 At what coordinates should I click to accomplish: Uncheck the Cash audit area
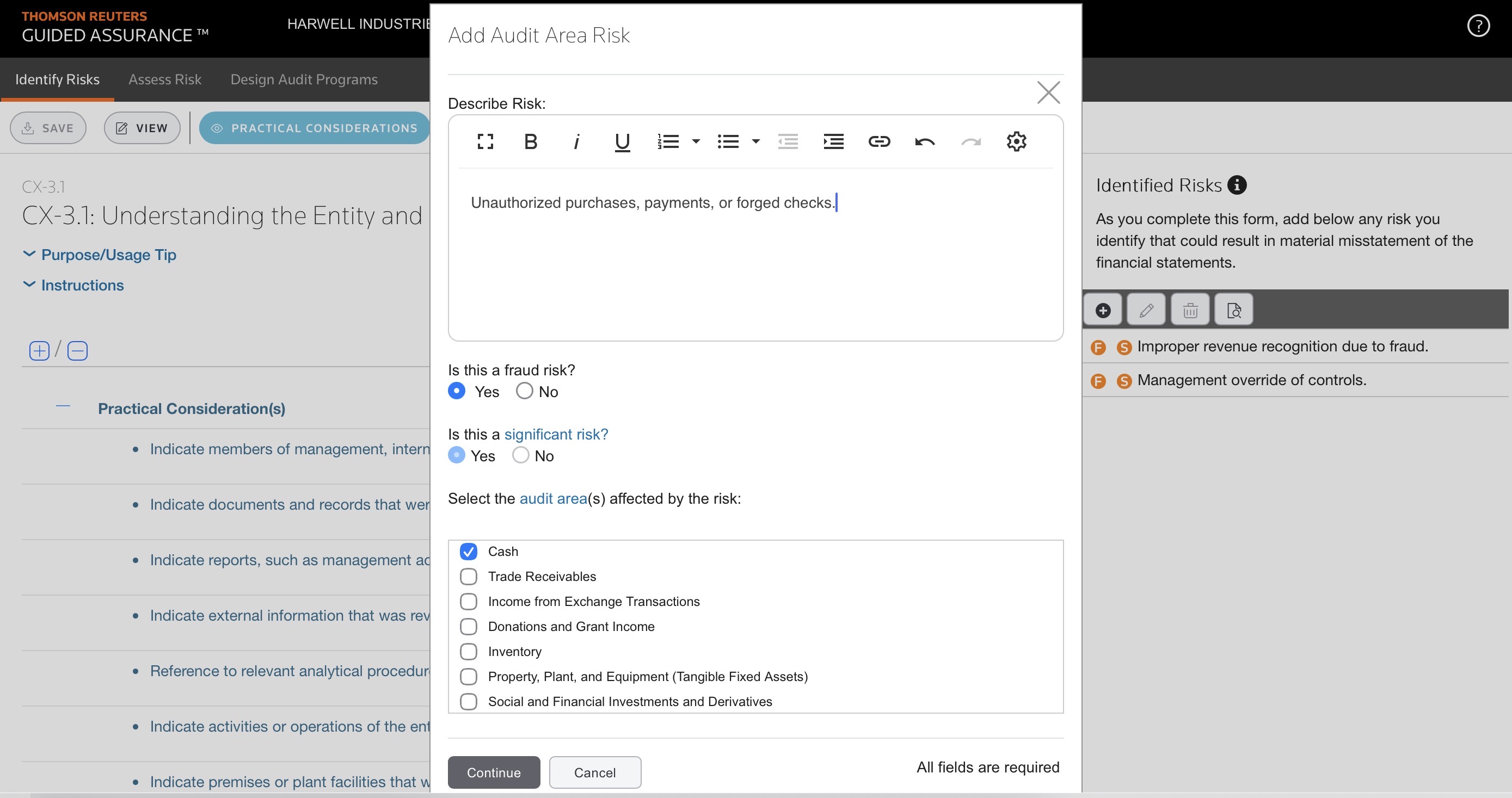tap(469, 551)
